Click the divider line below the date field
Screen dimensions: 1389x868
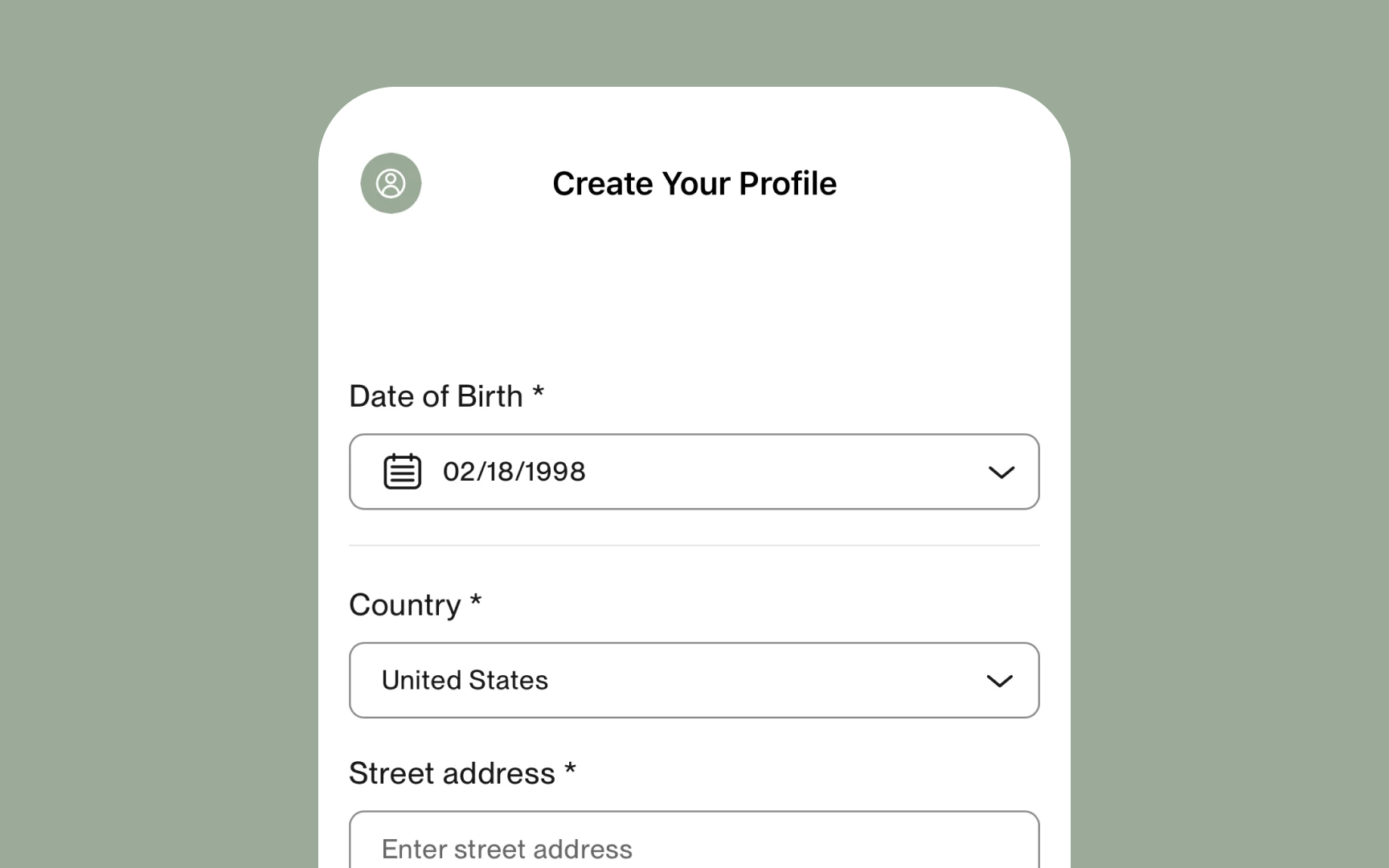[x=694, y=545]
